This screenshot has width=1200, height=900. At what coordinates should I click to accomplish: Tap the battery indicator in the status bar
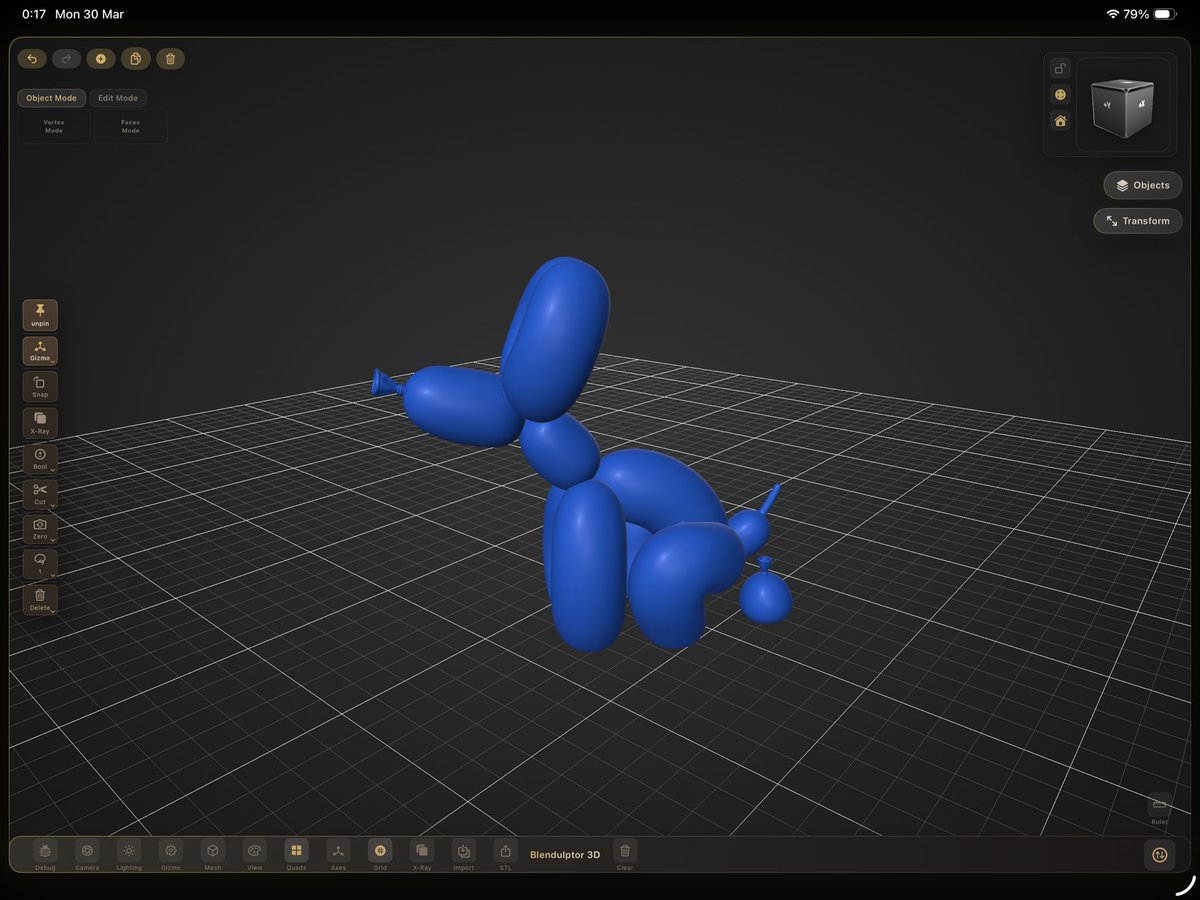click(x=1165, y=15)
